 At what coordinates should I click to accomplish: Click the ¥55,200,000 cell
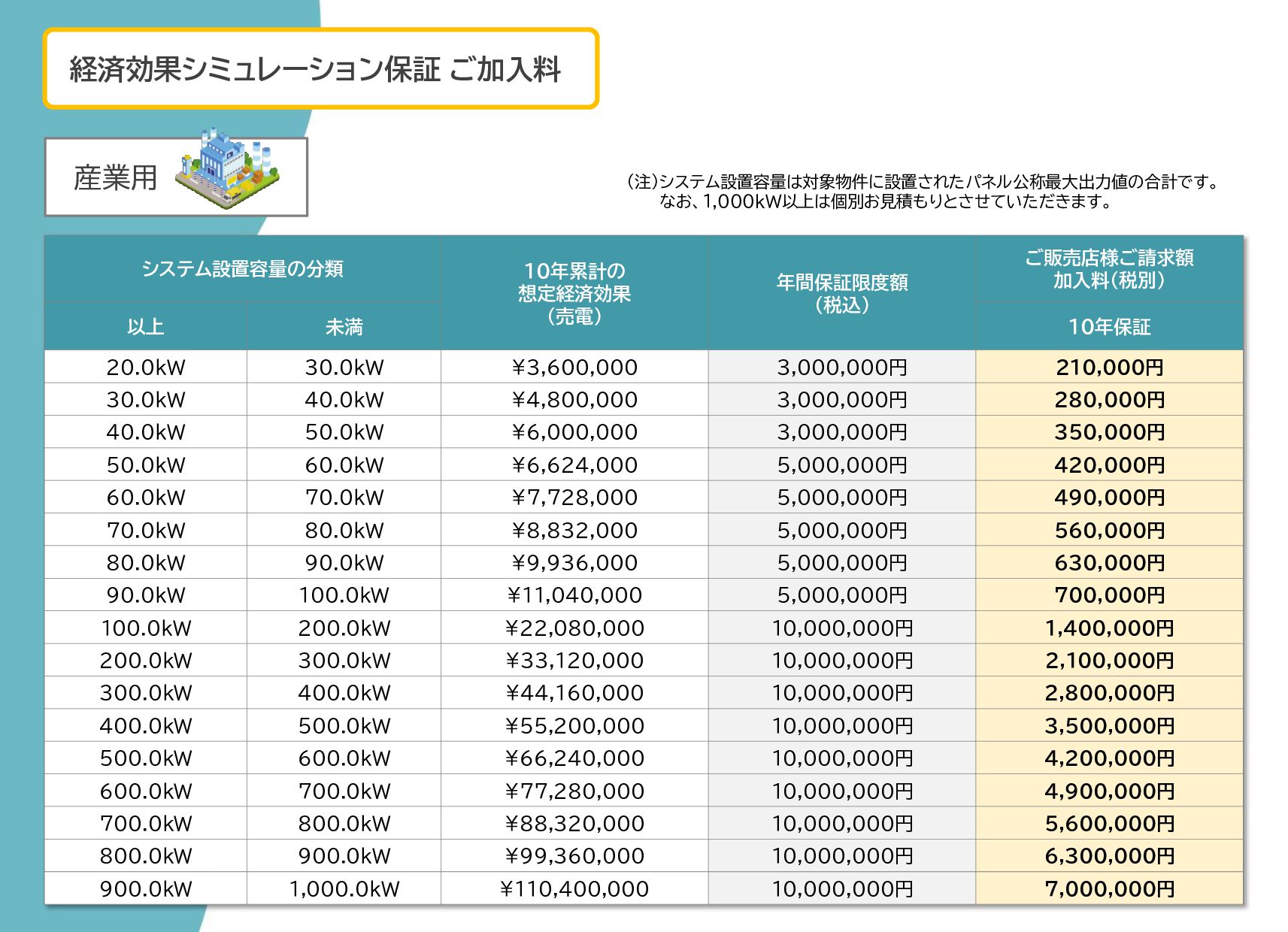point(574,725)
